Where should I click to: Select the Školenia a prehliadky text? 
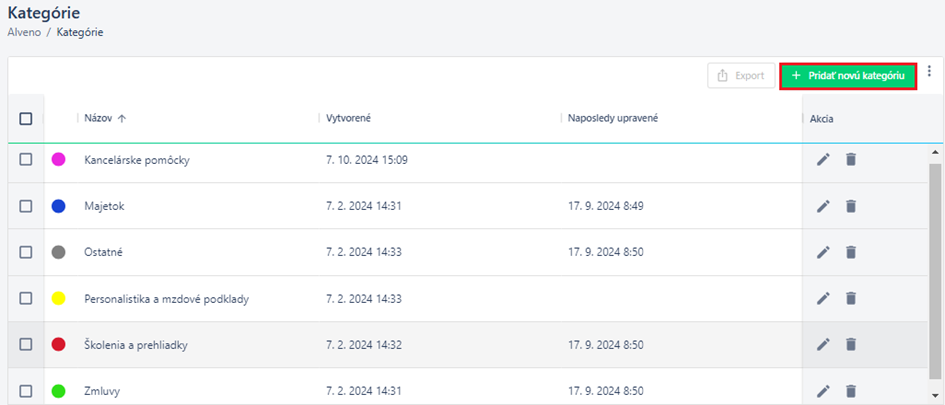click(x=136, y=345)
